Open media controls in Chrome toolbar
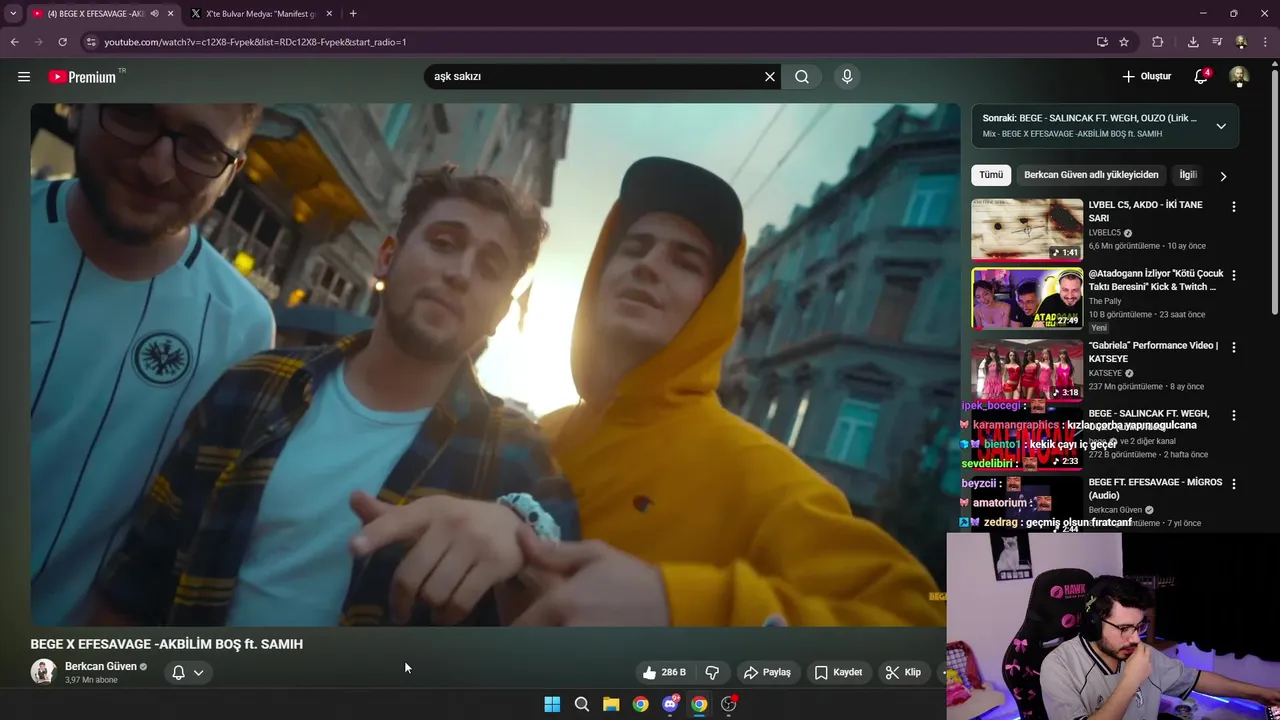This screenshot has height=720, width=1280. [1217, 42]
